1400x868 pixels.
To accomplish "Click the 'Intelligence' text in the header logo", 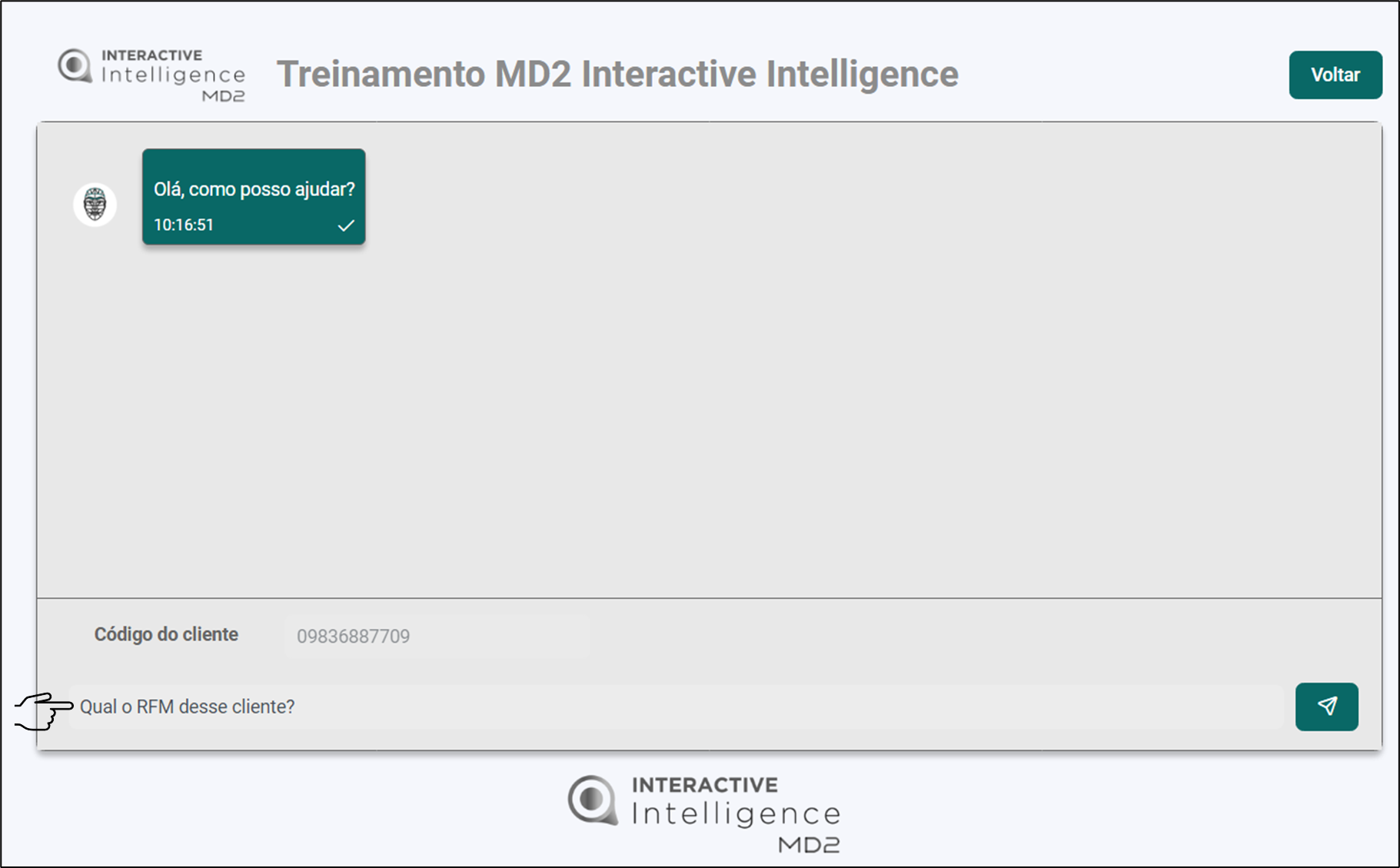I will pyautogui.click(x=174, y=75).
